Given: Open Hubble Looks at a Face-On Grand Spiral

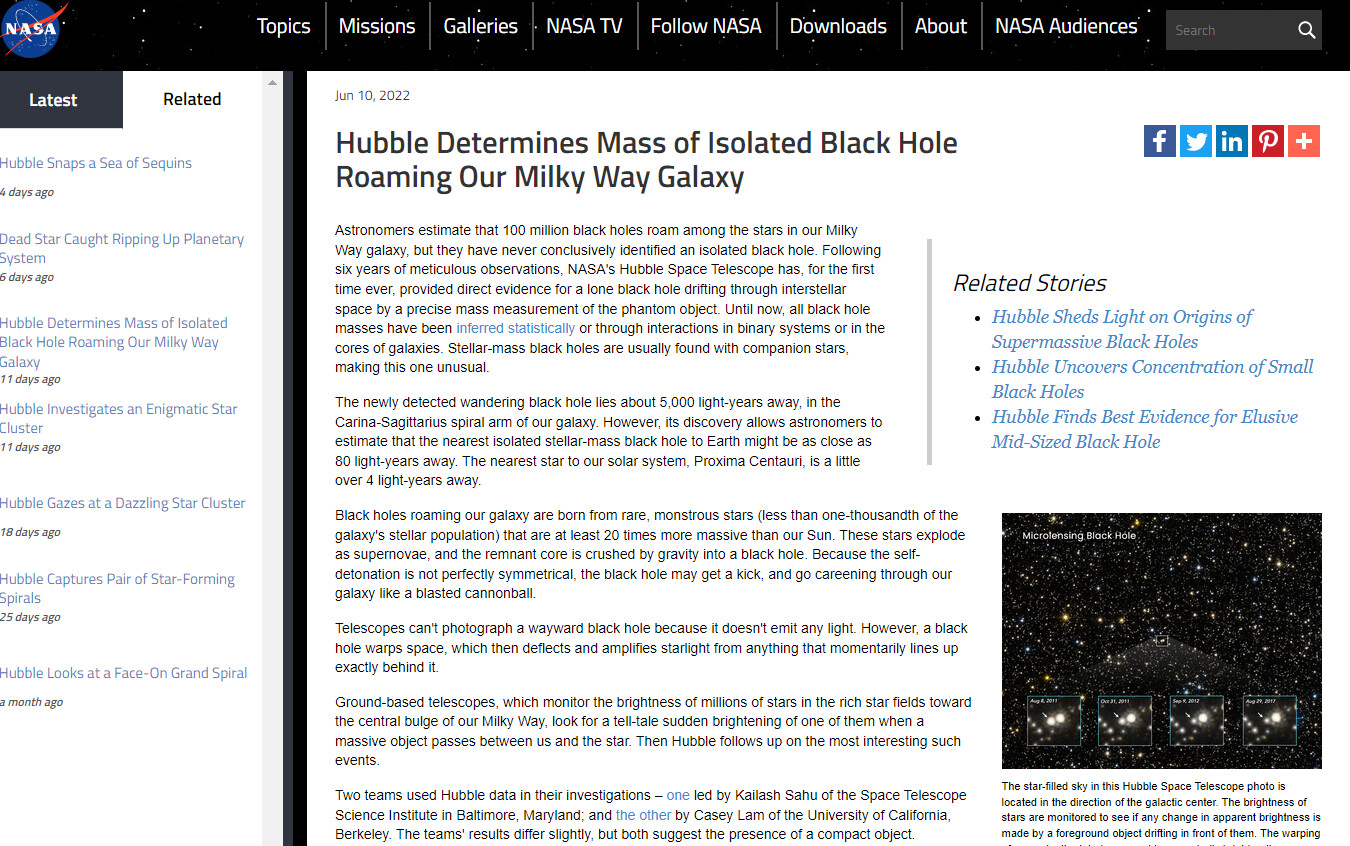Looking at the screenshot, I should pyautogui.click(x=124, y=673).
